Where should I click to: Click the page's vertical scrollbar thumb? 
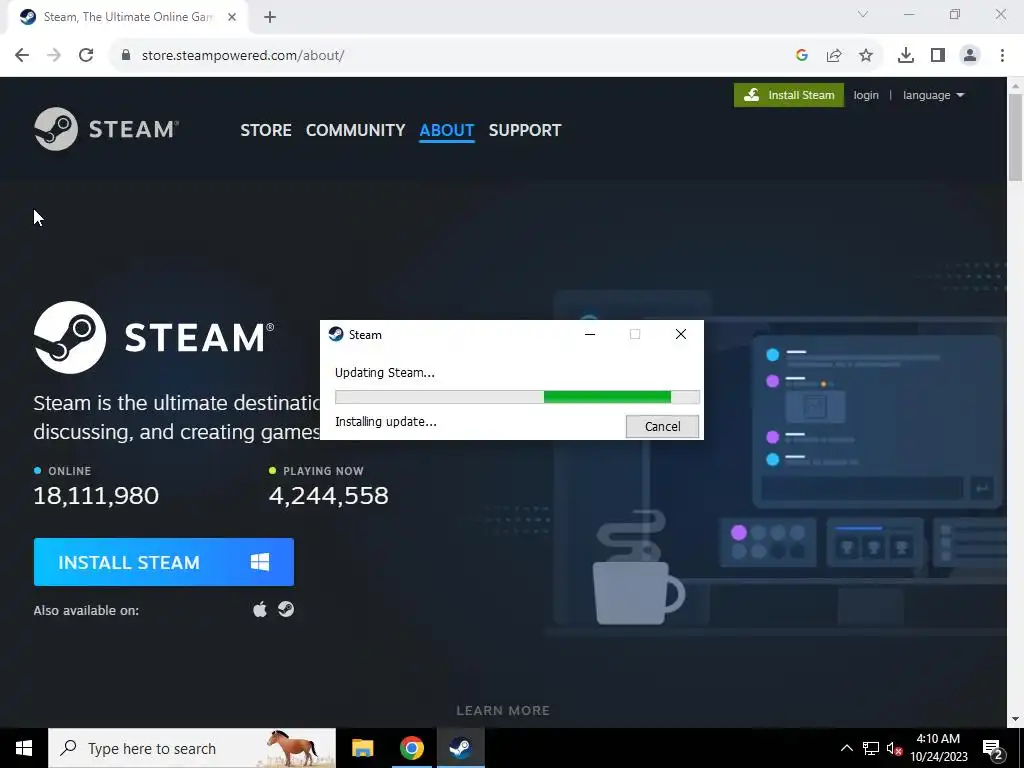pyautogui.click(x=1016, y=137)
